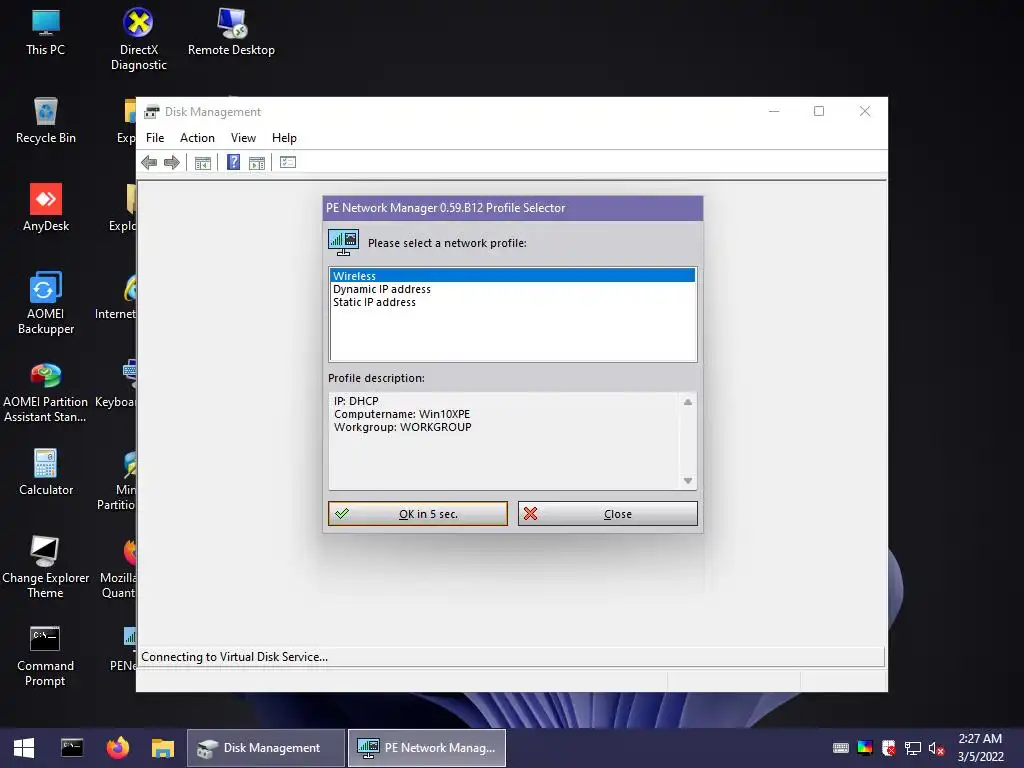Toggle the Show/Hide Console Tree toolbar icon
1024x768 pixels.
[202, 163]
